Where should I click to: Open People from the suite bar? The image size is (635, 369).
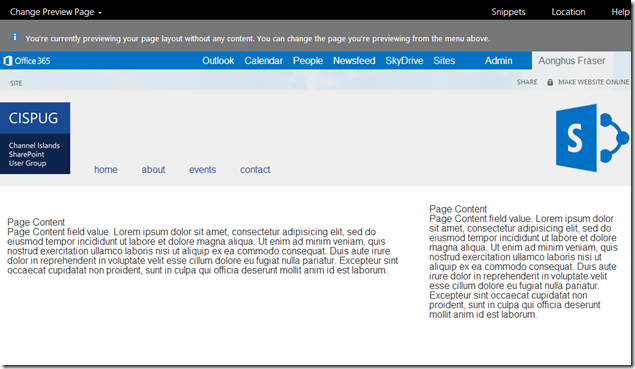point(308,61)
